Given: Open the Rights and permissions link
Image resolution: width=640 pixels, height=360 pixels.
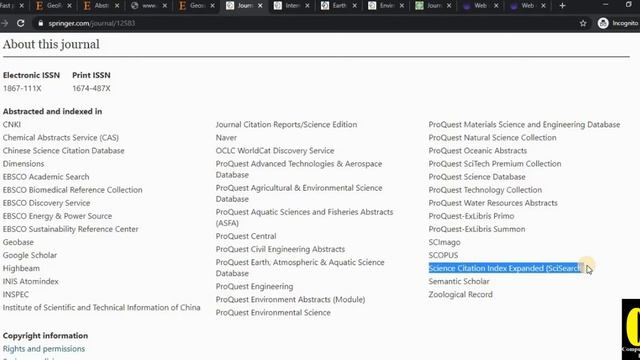Looking at the screenshot, I should (44, 349).
